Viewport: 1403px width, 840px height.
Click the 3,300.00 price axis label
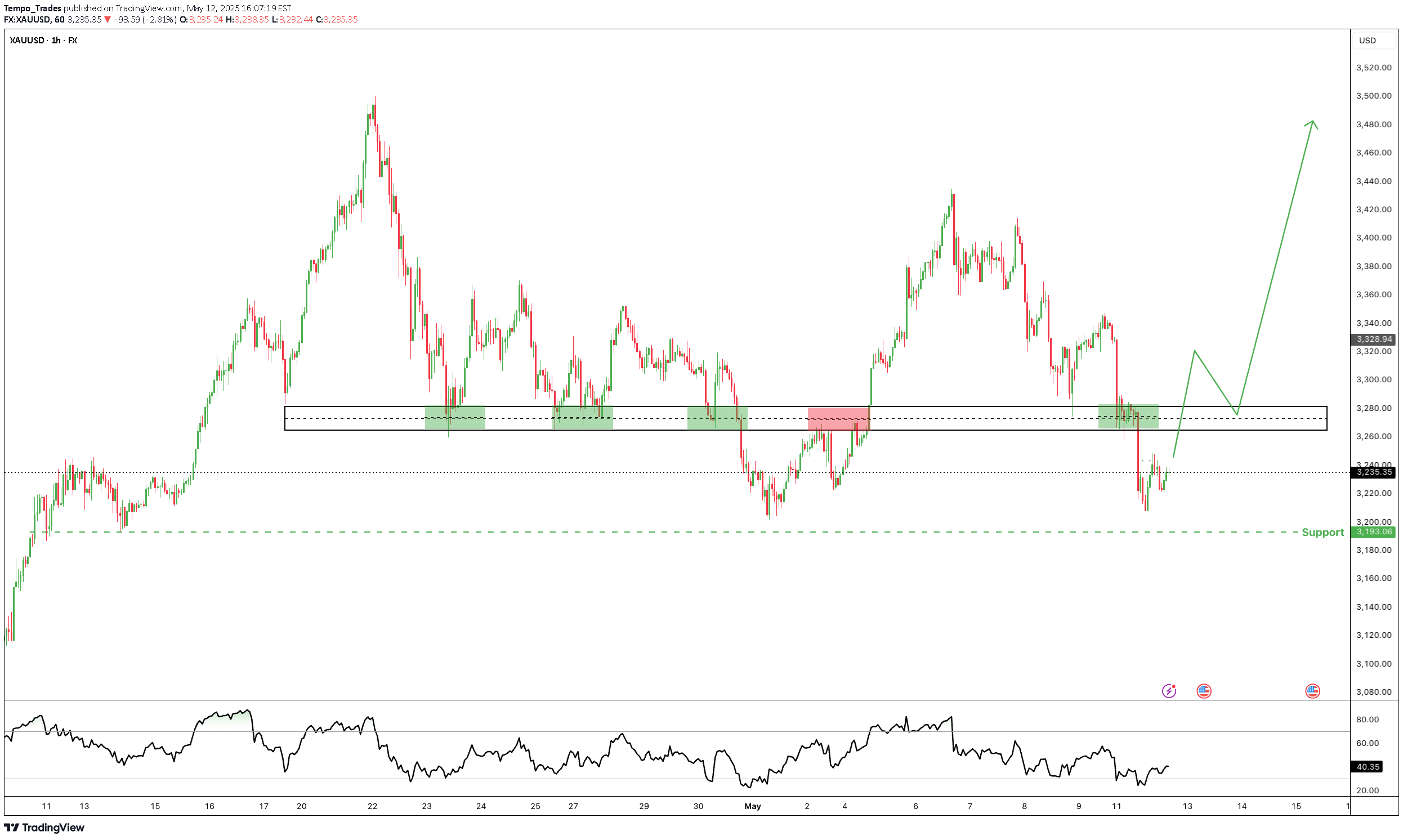[1374, 380]
